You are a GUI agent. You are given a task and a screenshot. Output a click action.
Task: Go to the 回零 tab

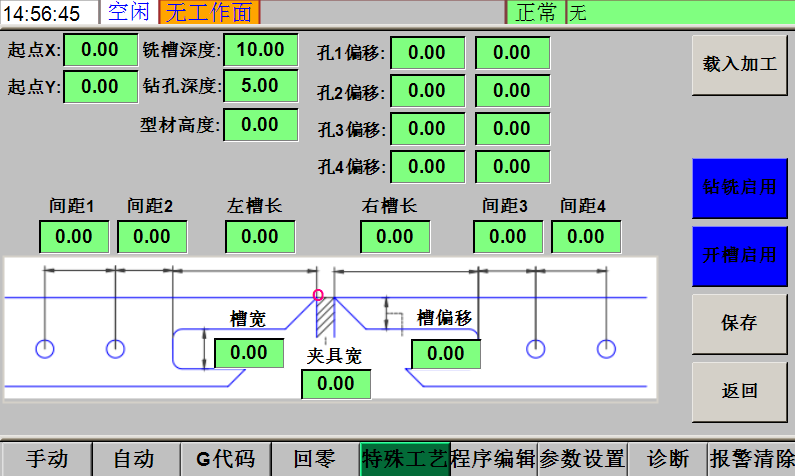pyautogui.click(x=314, y=459)
